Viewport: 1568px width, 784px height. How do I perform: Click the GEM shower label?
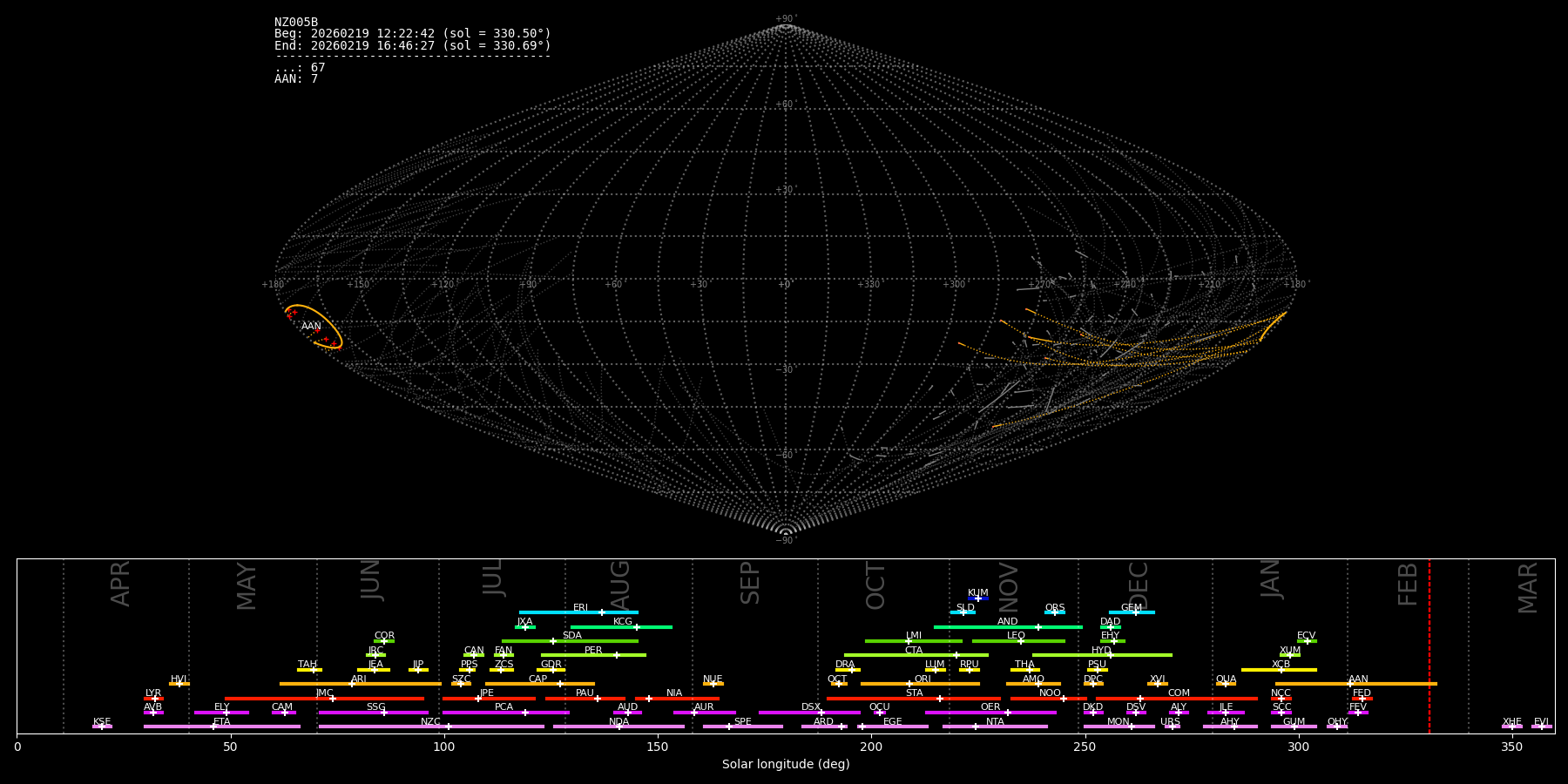click(1131, 608)
